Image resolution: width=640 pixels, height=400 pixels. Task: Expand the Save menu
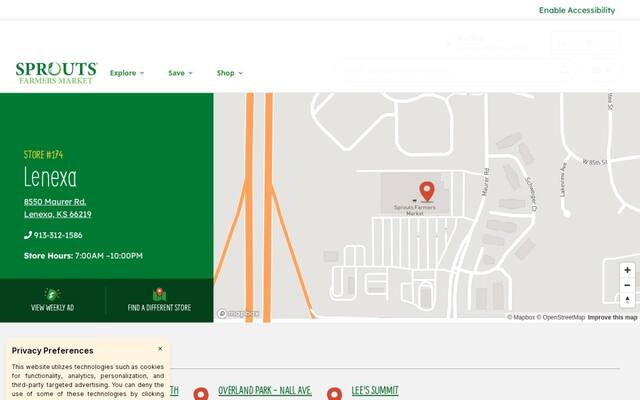(180, 73)
